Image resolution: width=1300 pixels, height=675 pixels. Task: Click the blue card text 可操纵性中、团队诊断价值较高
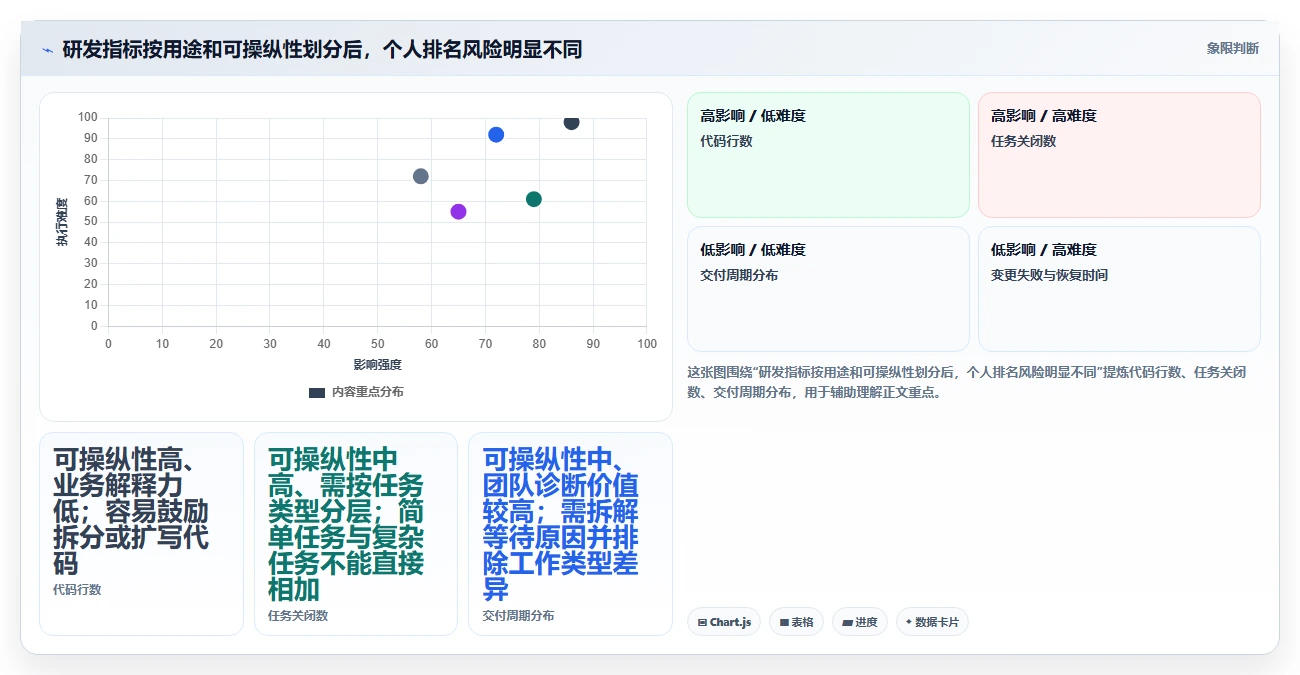[x=560, y=525]
